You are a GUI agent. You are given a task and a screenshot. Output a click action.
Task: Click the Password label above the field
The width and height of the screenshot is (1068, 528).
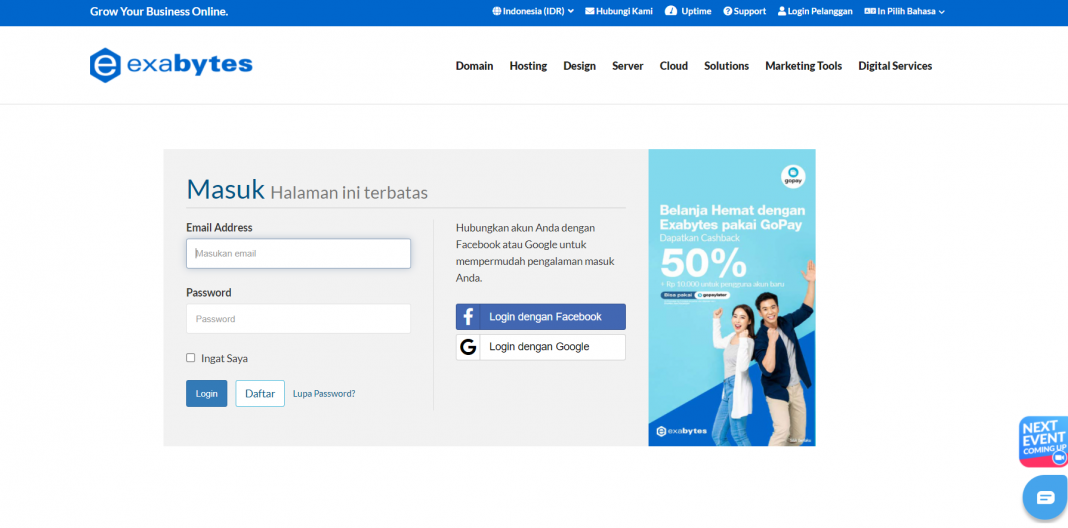click(x=208, y=293)
